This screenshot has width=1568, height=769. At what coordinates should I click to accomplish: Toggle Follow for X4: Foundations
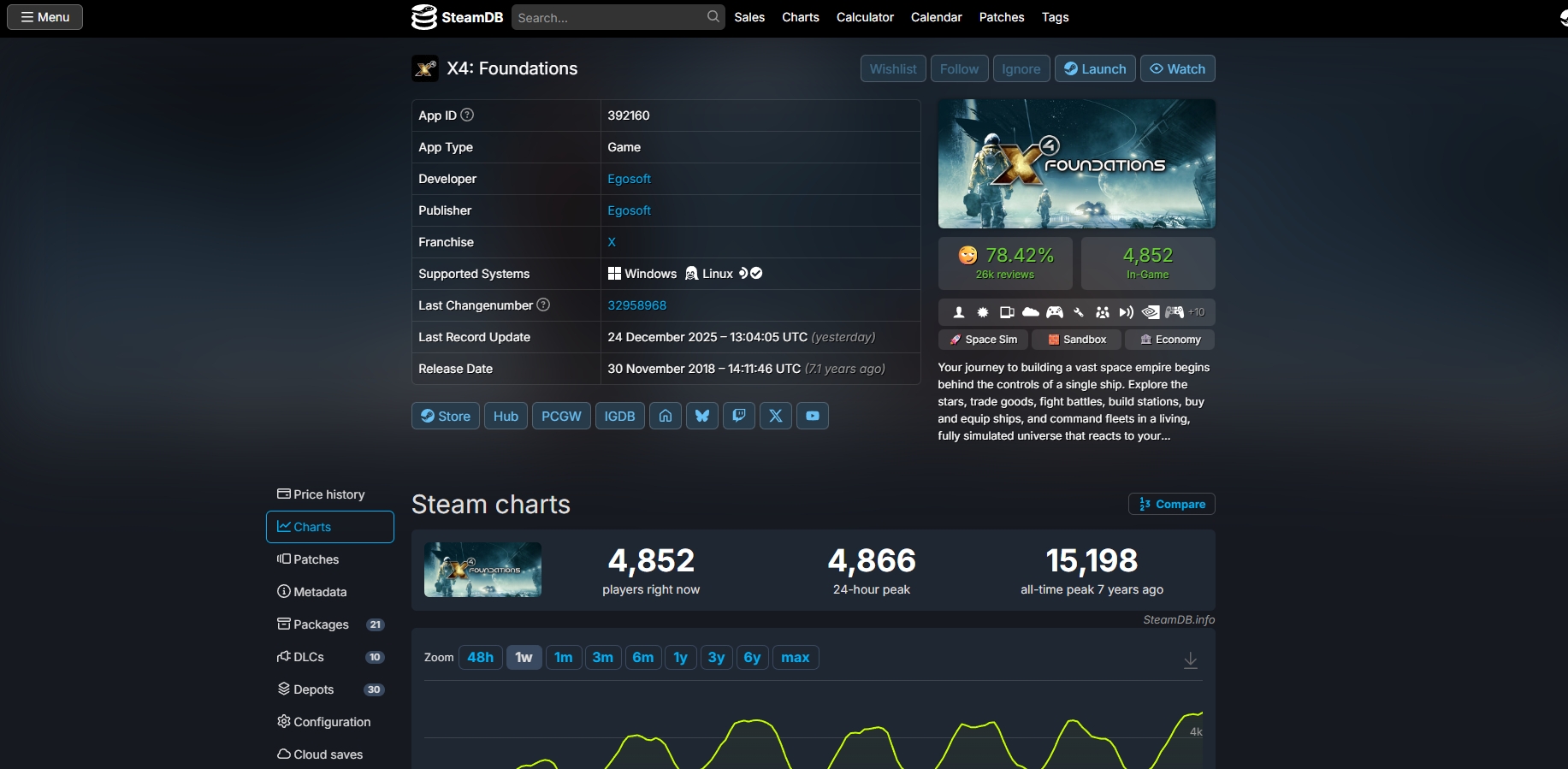coord(959,68)
